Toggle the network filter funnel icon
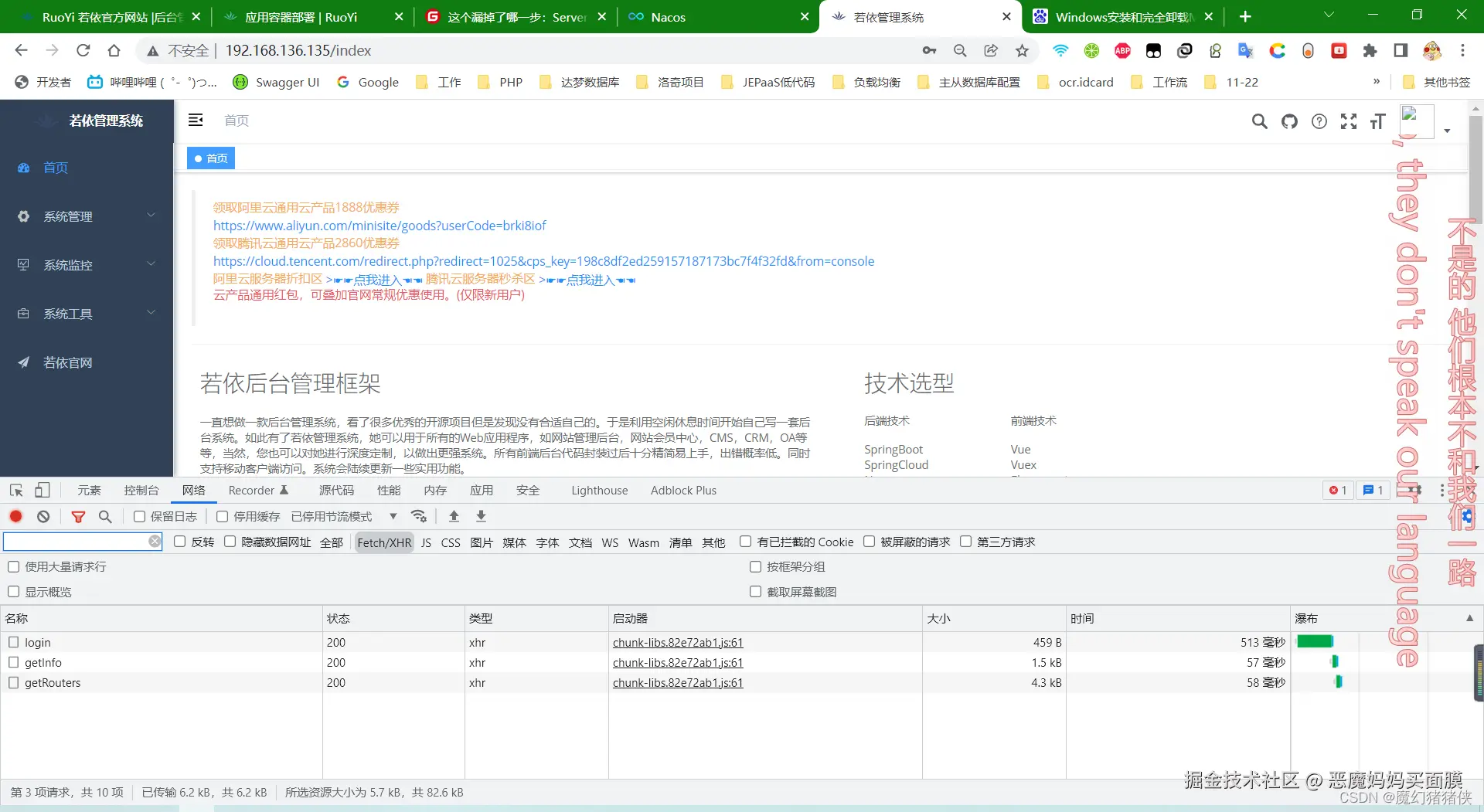The width and height of the screenshot is (1484, 812). click(78, 516)
